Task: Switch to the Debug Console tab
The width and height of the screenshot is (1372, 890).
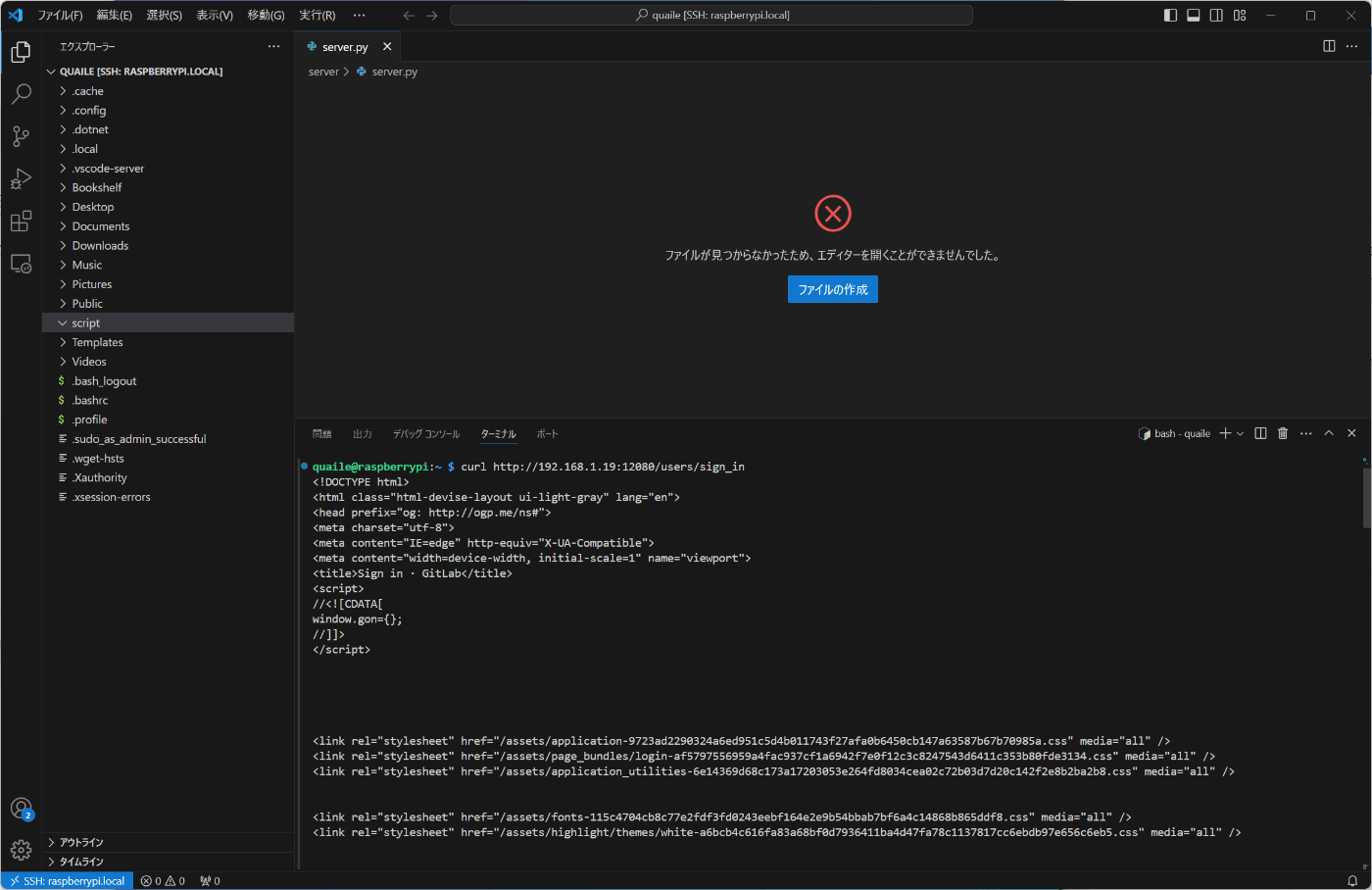Action: click(426, 433)
